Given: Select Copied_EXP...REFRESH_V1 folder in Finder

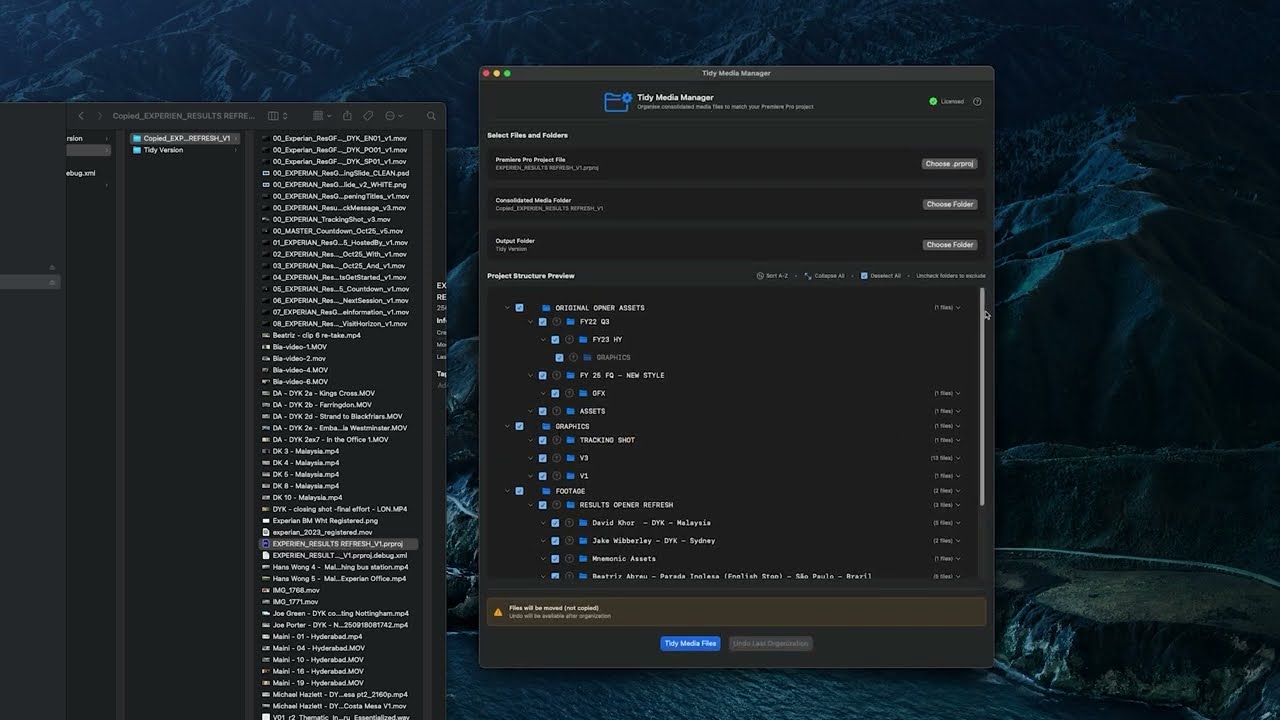Looking at the screenshot, I should [185, 138].
